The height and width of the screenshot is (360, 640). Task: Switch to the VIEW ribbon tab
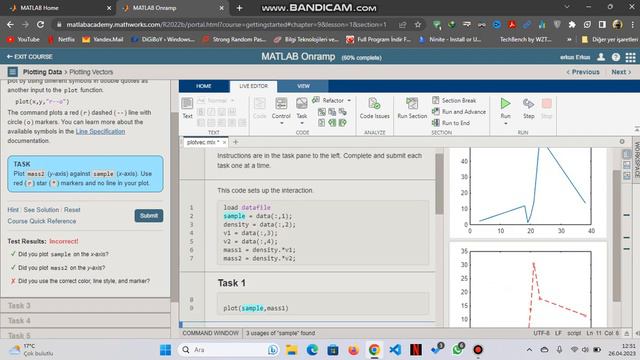click(x=303, y=86)
